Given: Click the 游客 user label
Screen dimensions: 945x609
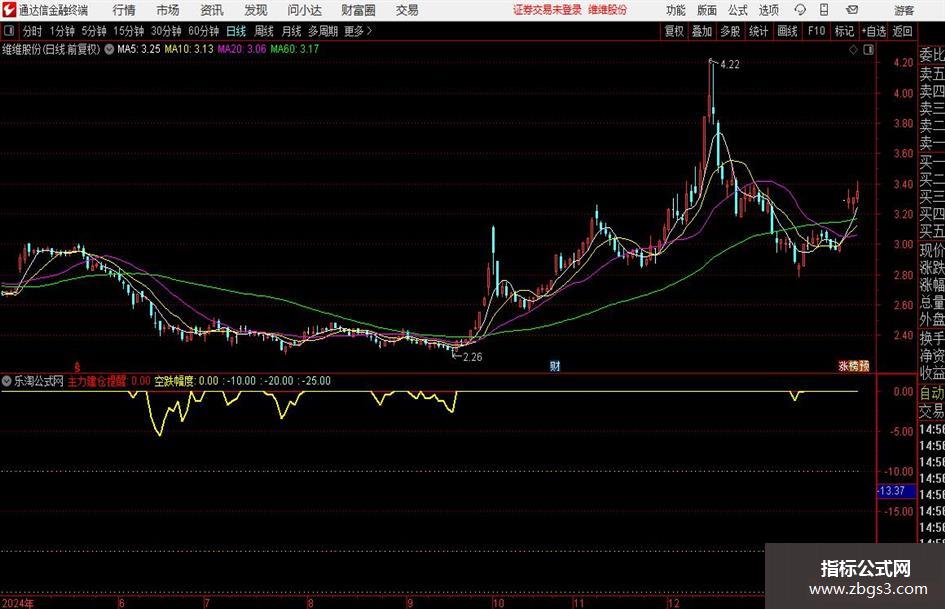Looking at the screenshot, I should (x=904, y=10).
